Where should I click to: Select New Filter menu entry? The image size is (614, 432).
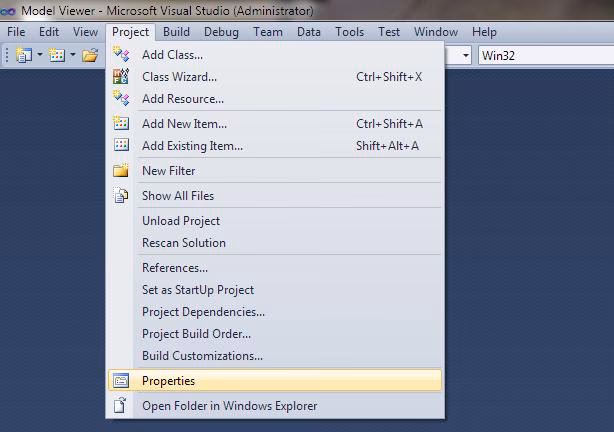[x=275, y=170]
